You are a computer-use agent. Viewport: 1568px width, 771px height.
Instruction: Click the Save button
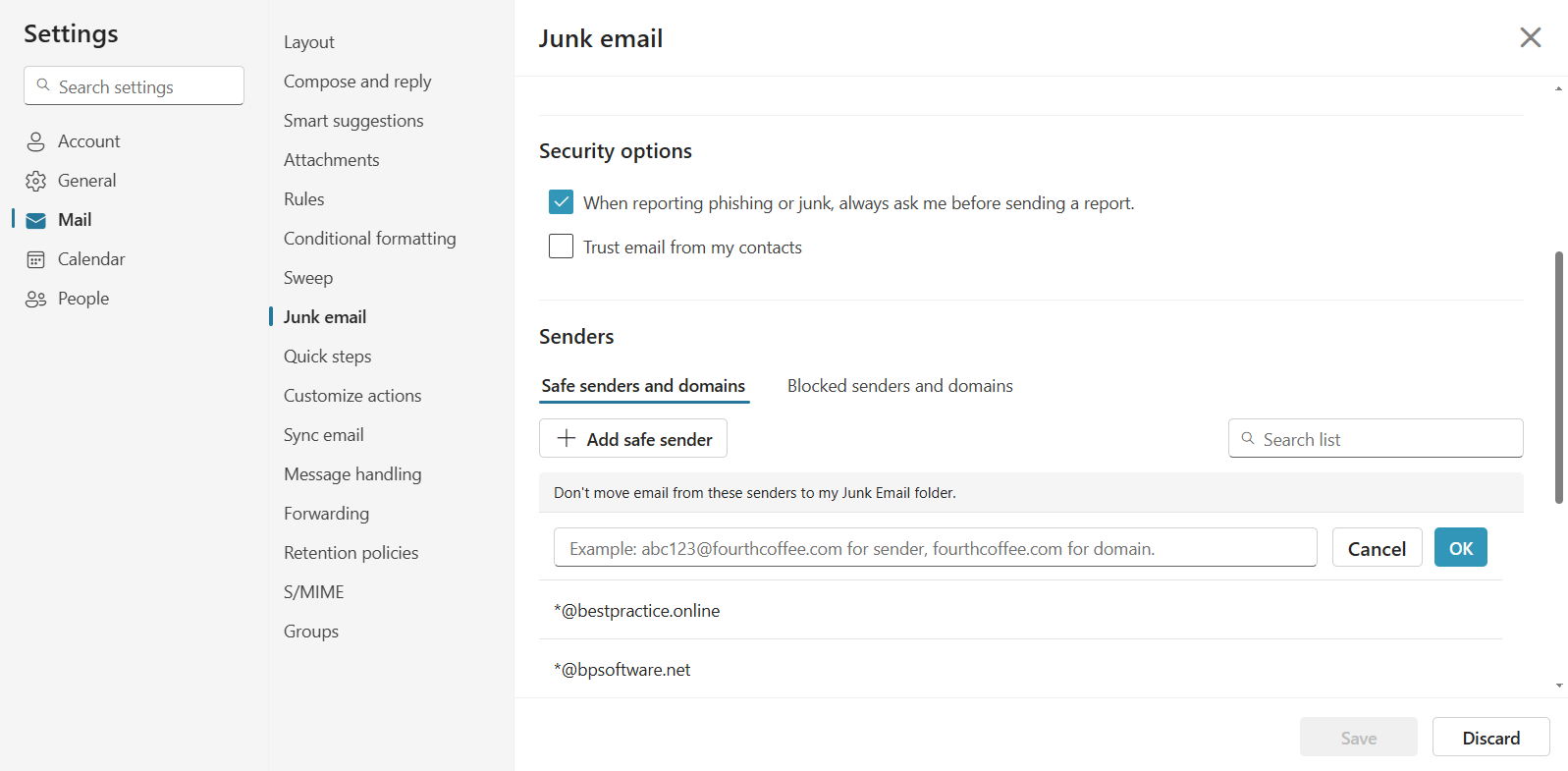coord(1358,738)
